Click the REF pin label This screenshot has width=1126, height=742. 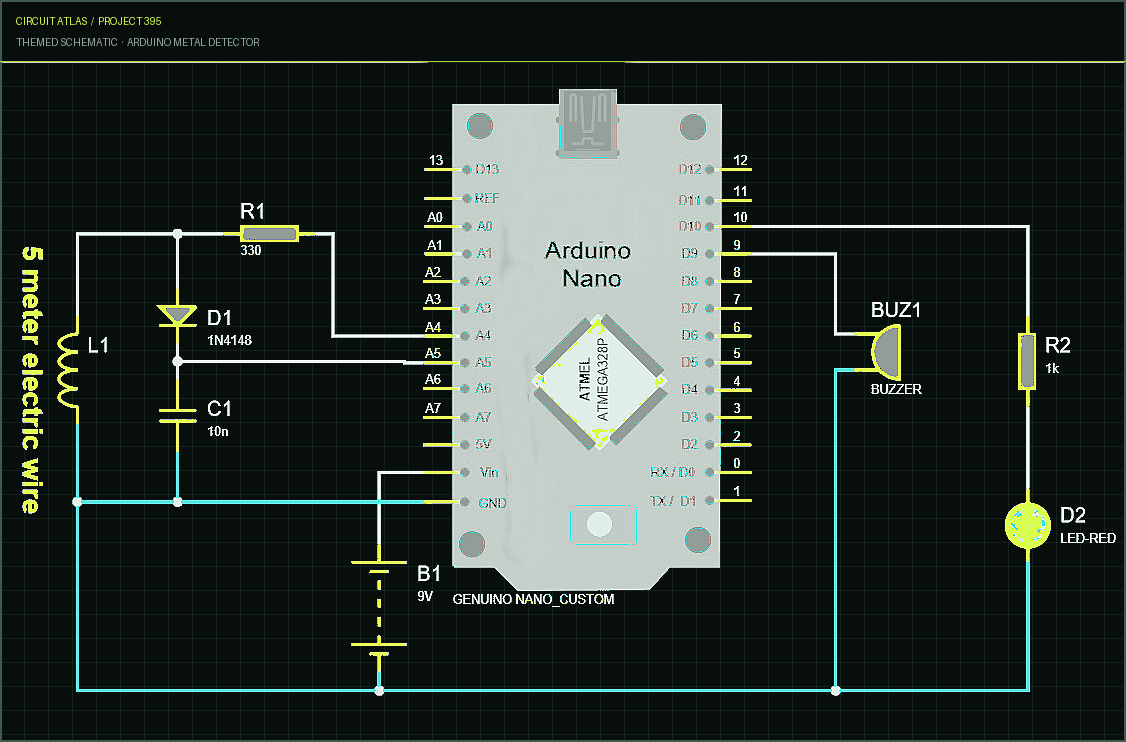point(486,198)
